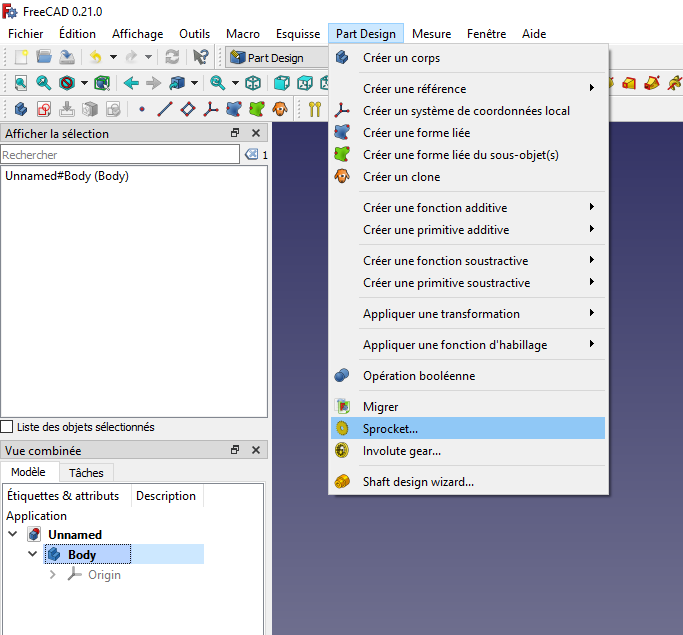Screen dimensions: 683x635
Task: Click the Rechercher search field
Action: click(x=120, y=155)
